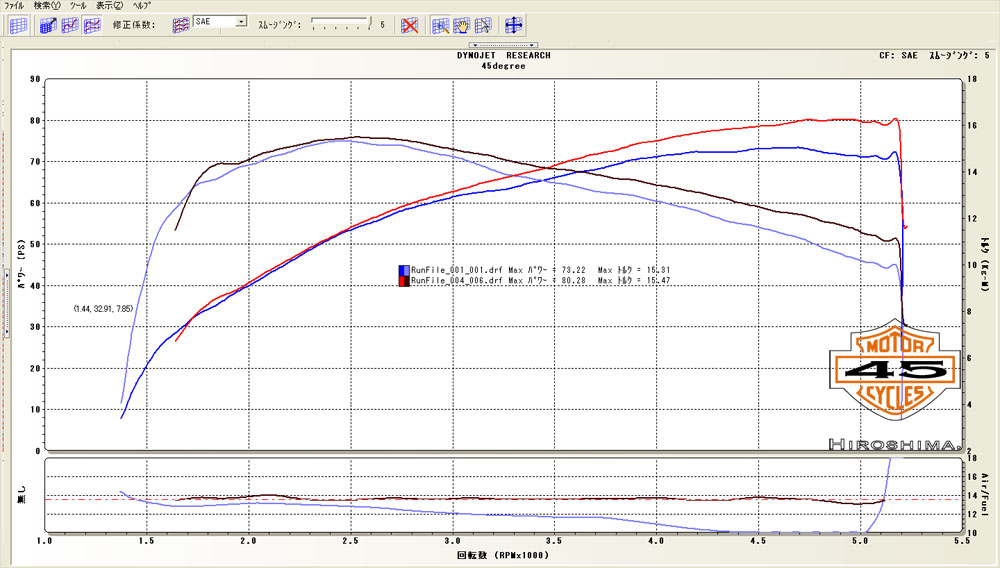Toggle the hand pan mode
The width and height of the screenshot is (1000, 568).
point(461,25)
